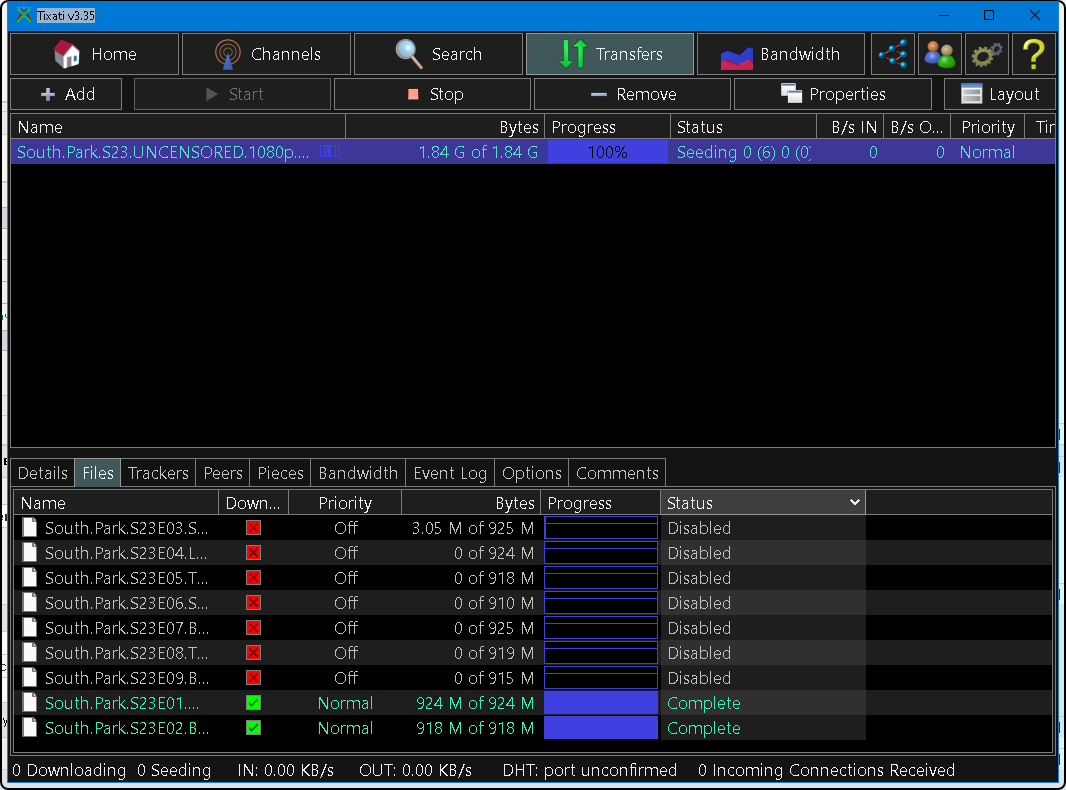Open the DHT network icon
The image size is (1066, 790).
point(893,54)
